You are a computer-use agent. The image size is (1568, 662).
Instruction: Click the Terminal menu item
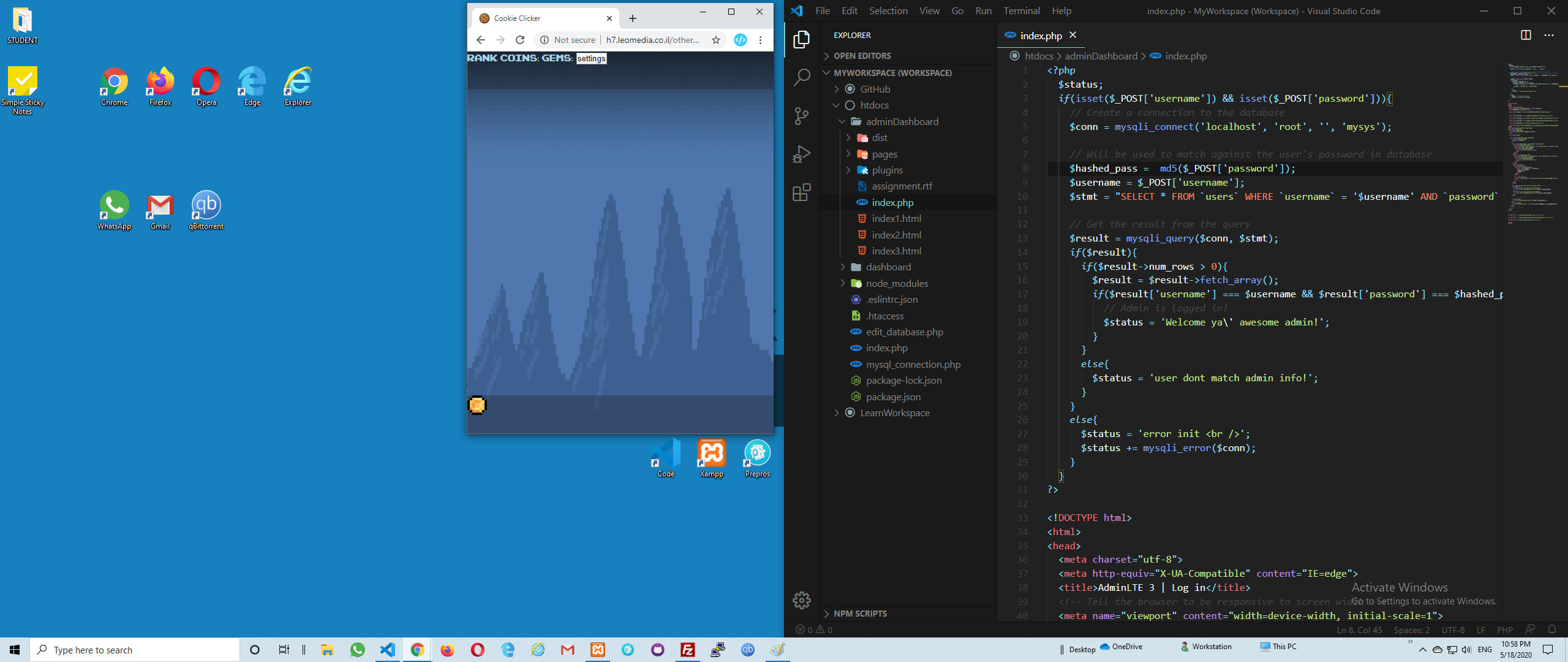click(x=1022, y=10)
